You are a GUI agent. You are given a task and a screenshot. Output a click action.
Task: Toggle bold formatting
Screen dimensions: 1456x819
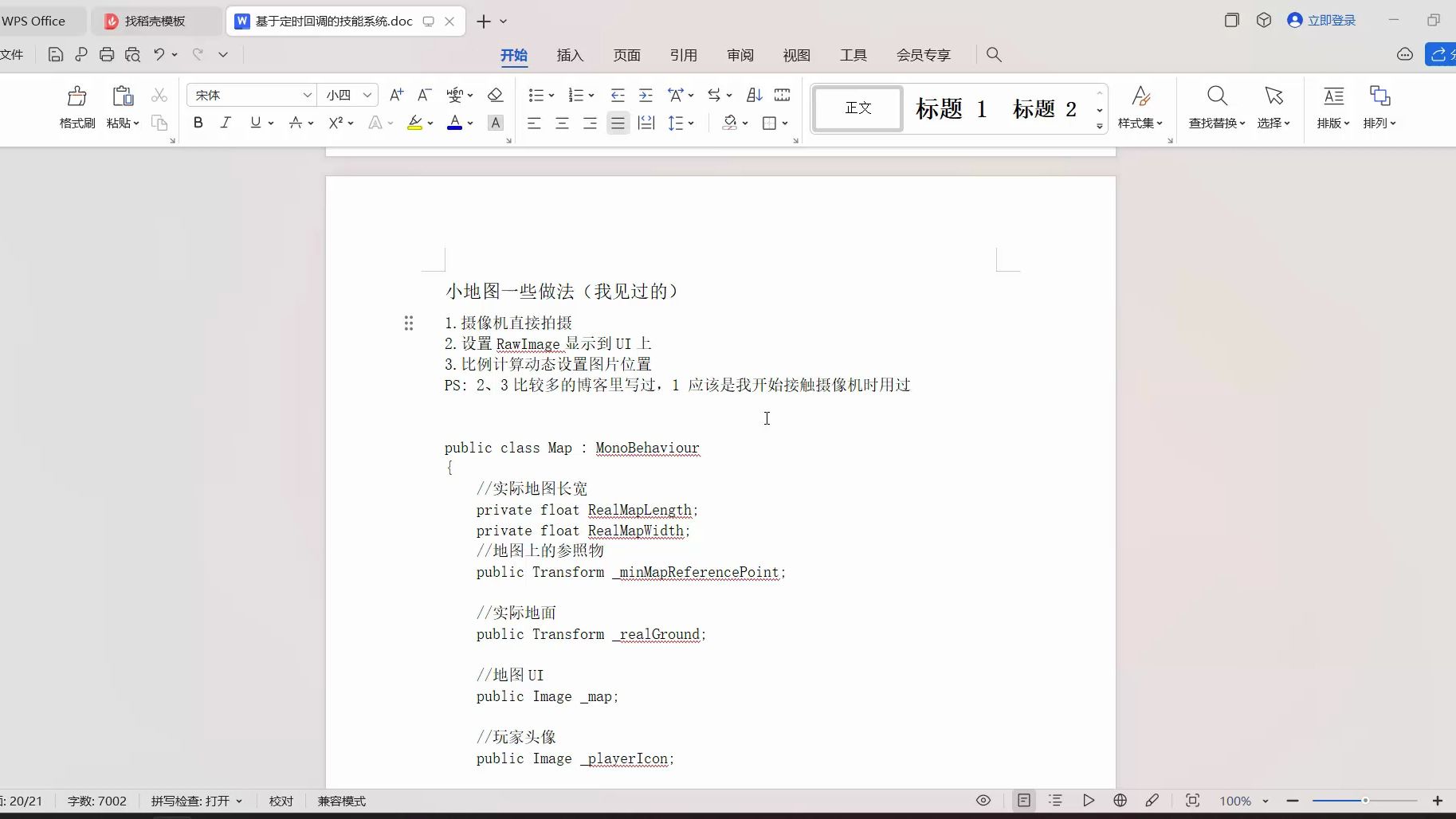(198, 123)
